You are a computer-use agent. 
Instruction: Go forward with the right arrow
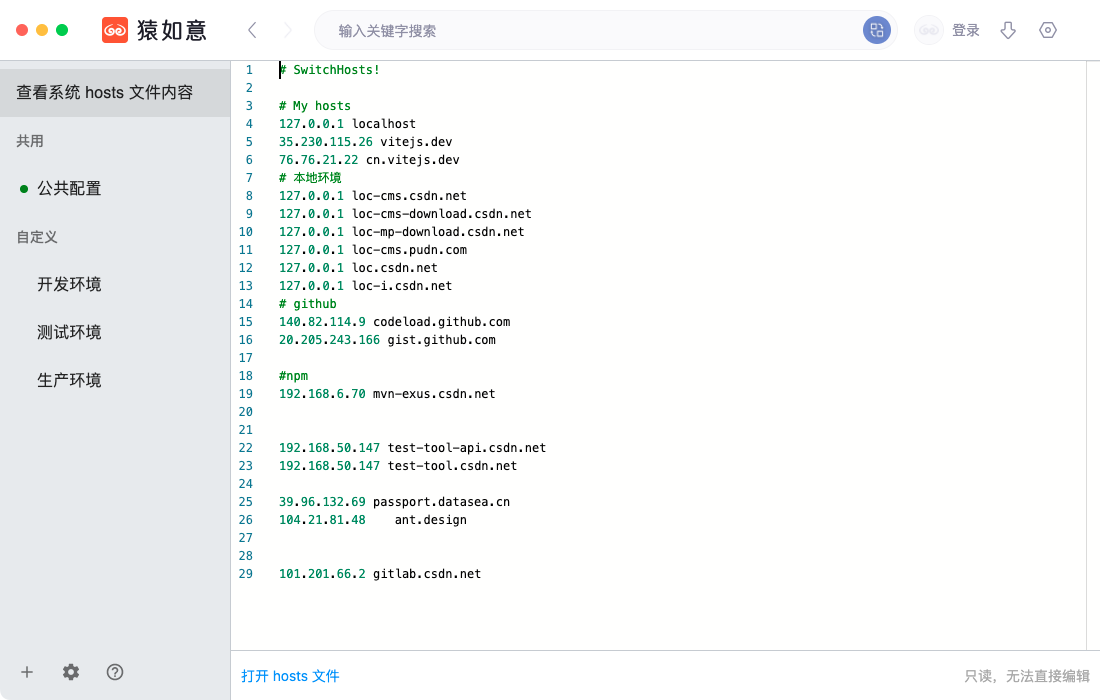tap(287, 30)
